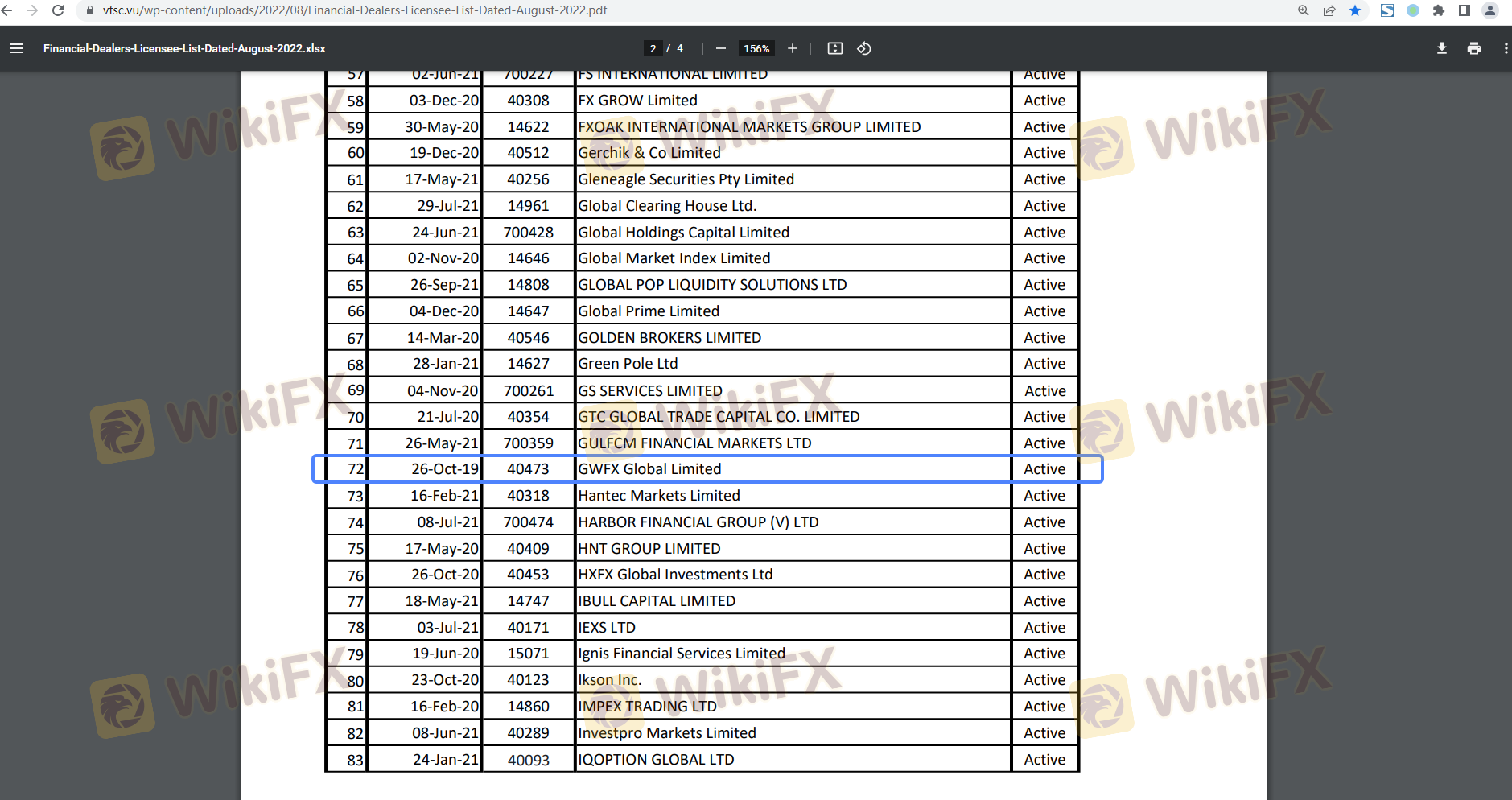Screen dimensions: 1512x800
Task: Click IQOPTION GLOBAL LTD entry
Action: (656, 760)
